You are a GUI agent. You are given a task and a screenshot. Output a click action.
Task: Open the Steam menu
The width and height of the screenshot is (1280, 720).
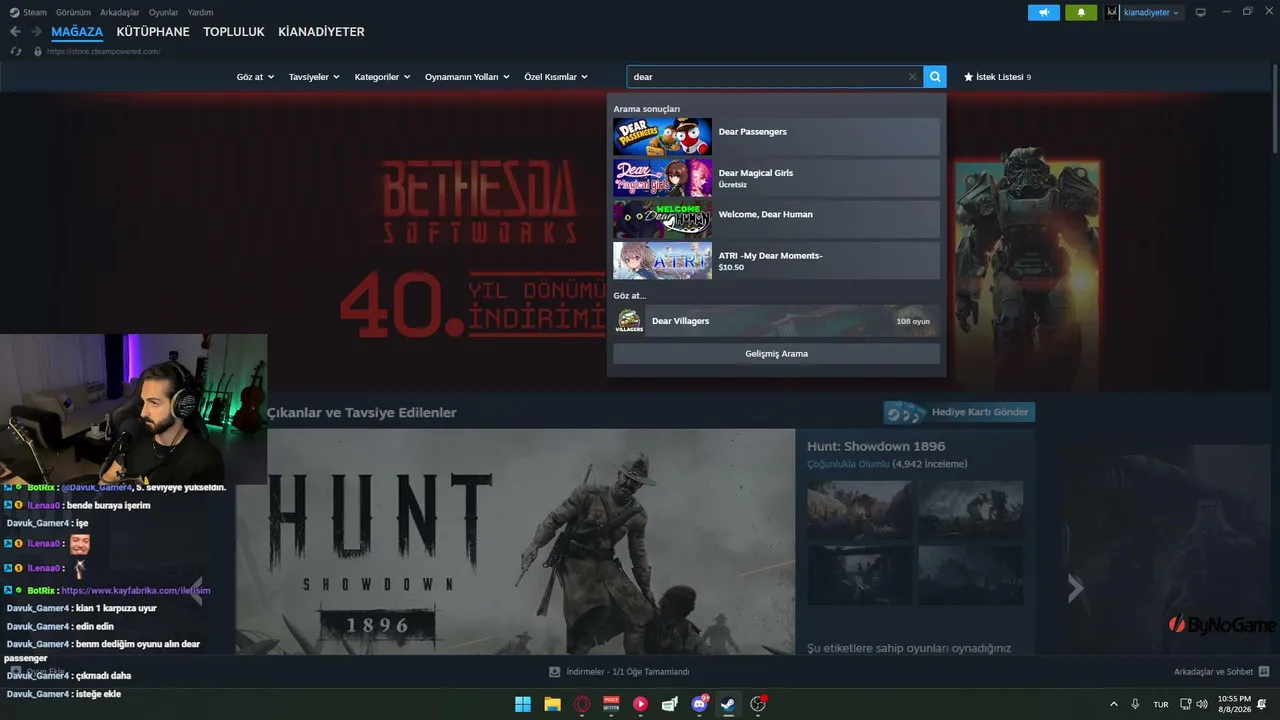(35, 12)
